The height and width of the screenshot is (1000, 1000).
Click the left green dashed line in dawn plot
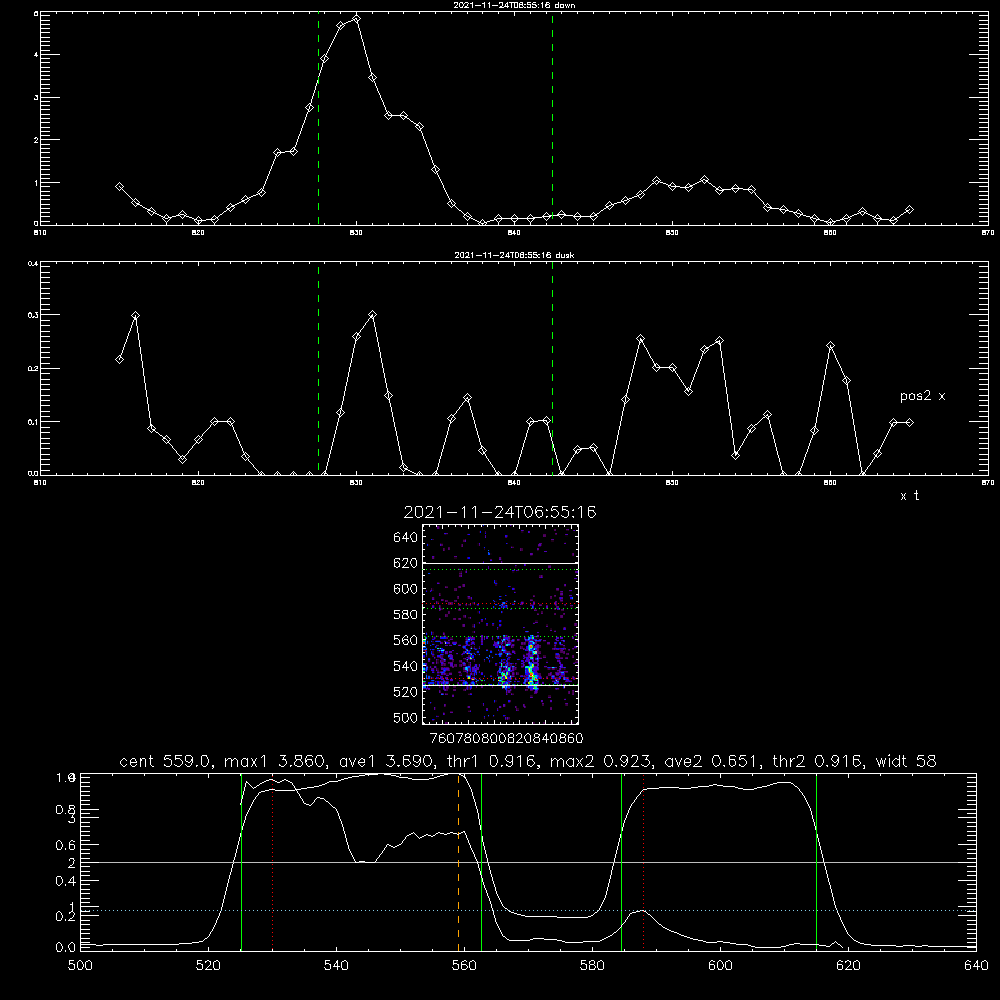[318, 118]
